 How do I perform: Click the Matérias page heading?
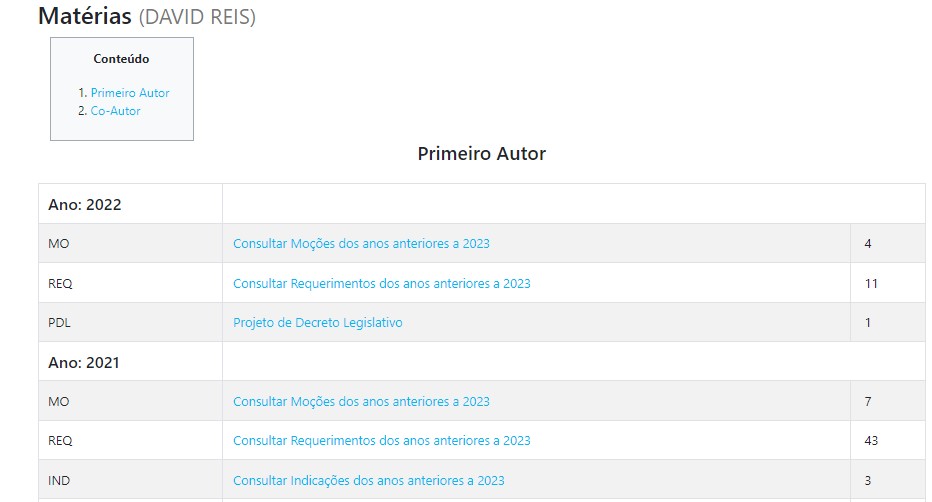point(85,17)
